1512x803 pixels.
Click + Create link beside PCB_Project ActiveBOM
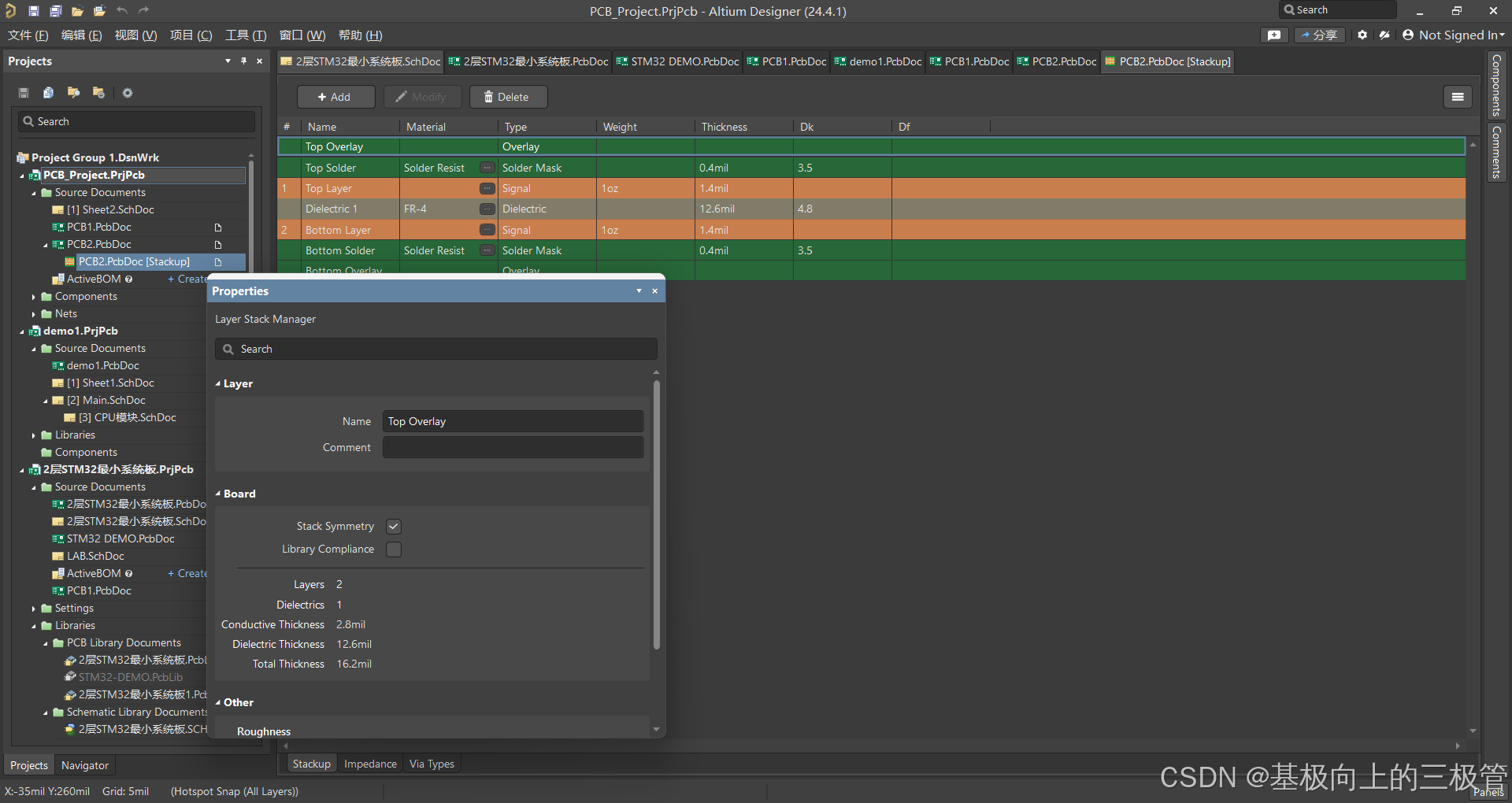(187, 279)
